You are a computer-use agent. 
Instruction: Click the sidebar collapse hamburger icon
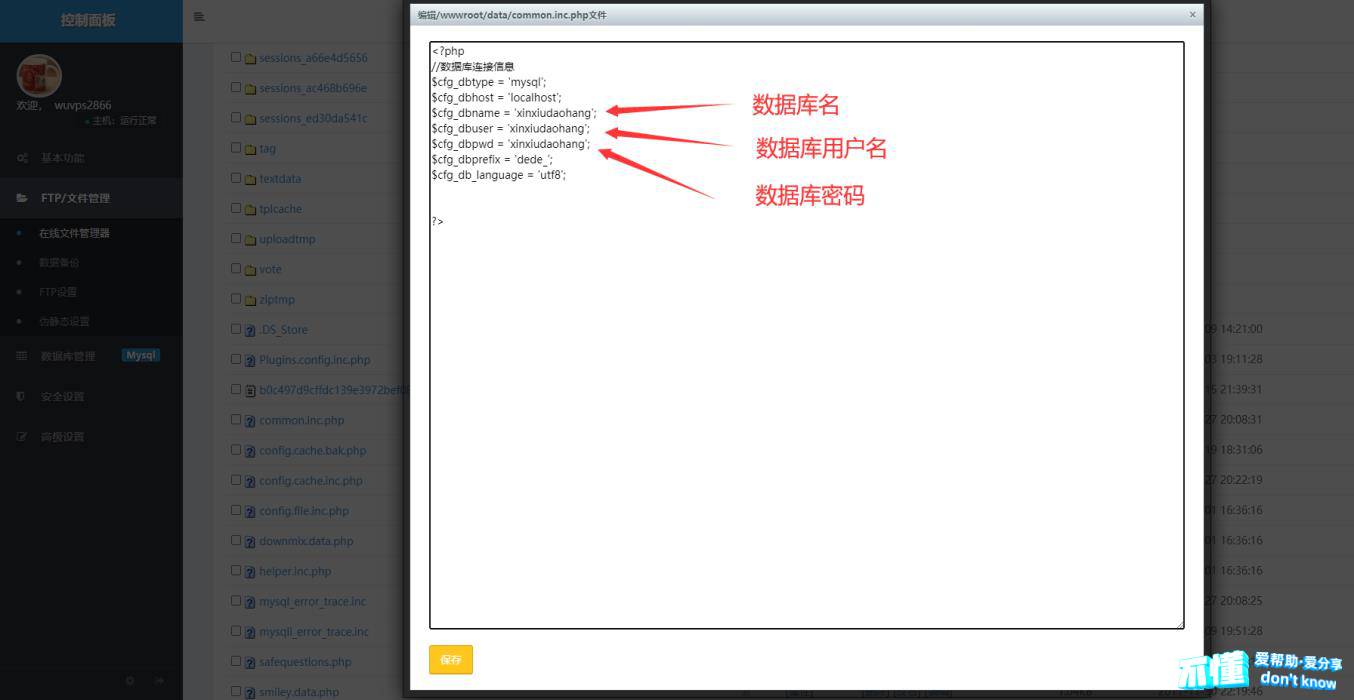pyautogui.click(x=199, y=17)
